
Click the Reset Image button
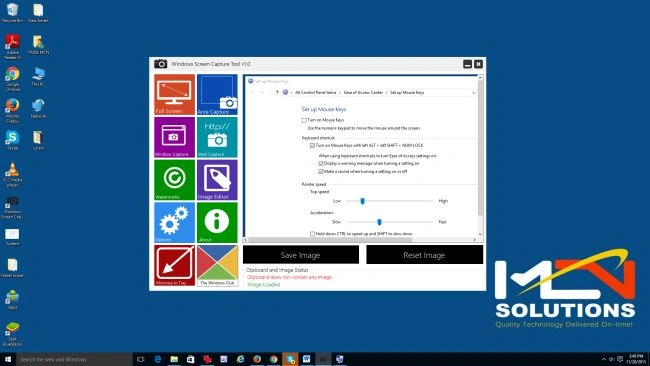pyautogui.click(x=424, y=255)
